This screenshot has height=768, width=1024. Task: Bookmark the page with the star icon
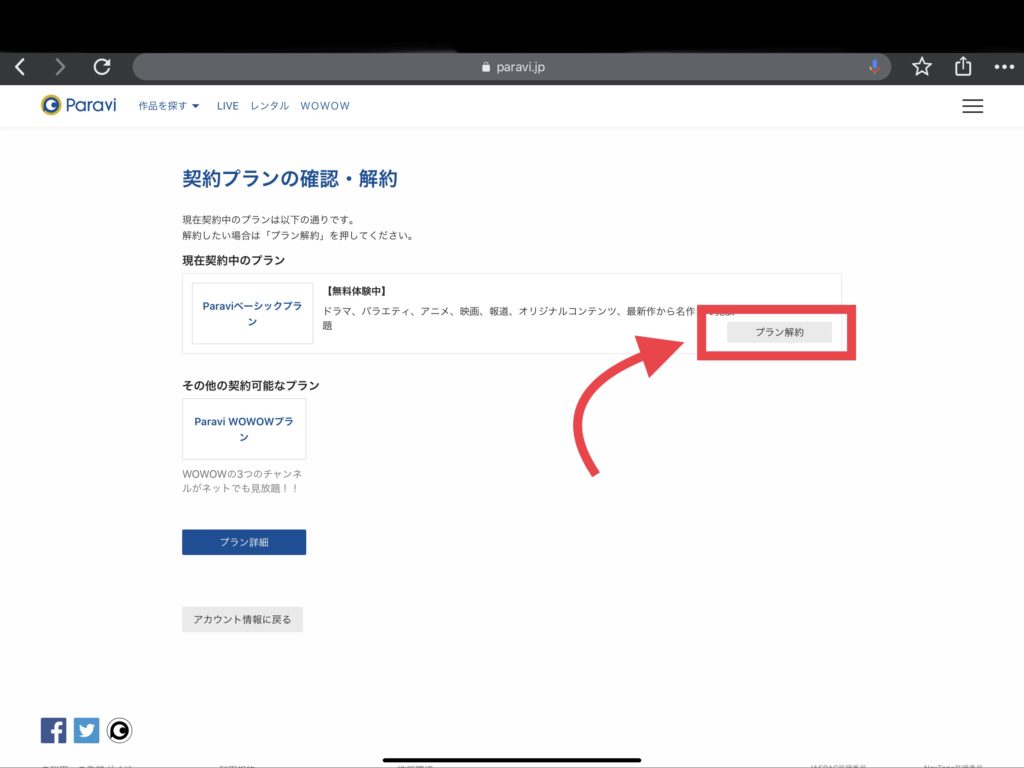click(921, 67)
